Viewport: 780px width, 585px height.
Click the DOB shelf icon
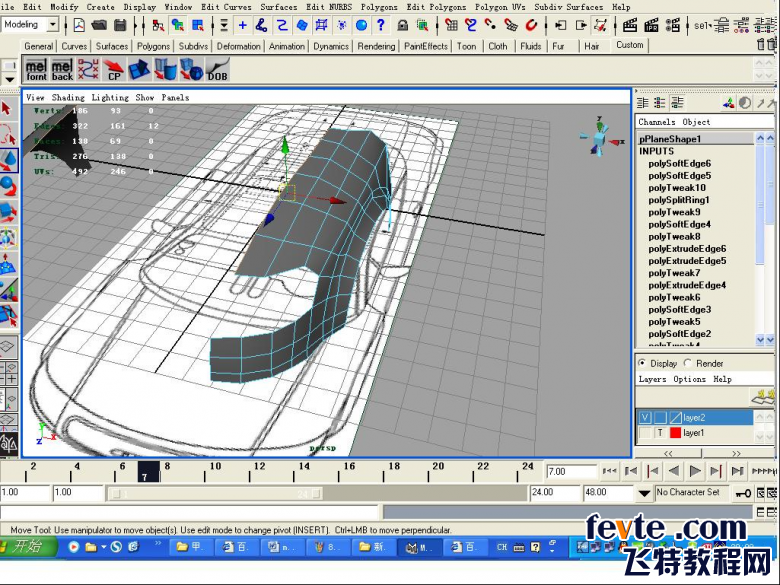[x=217, y=69]
